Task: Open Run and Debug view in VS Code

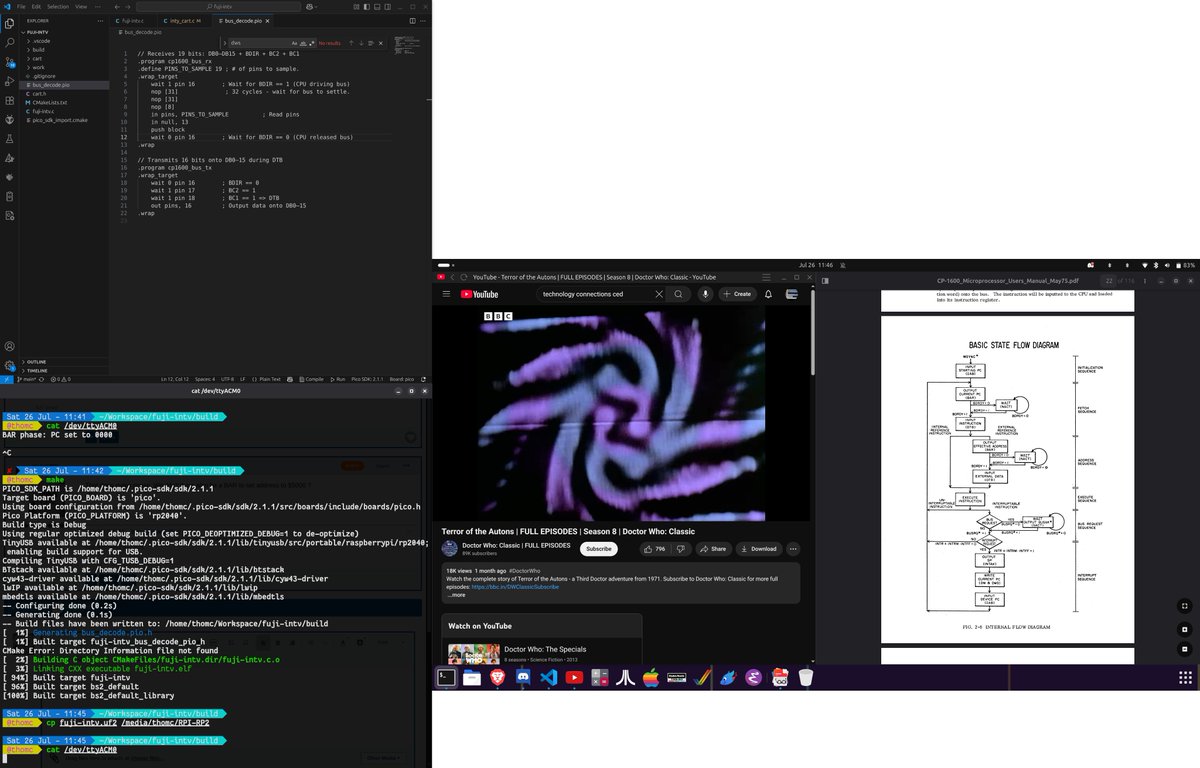Action: tap(10, 81)
